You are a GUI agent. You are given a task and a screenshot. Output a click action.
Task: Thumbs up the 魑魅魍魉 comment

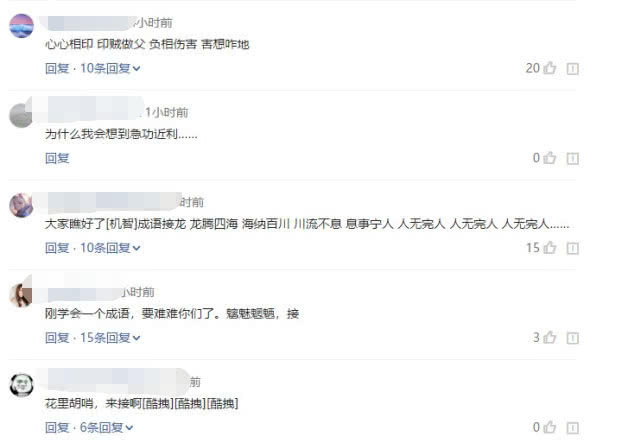tap(550, 337)
